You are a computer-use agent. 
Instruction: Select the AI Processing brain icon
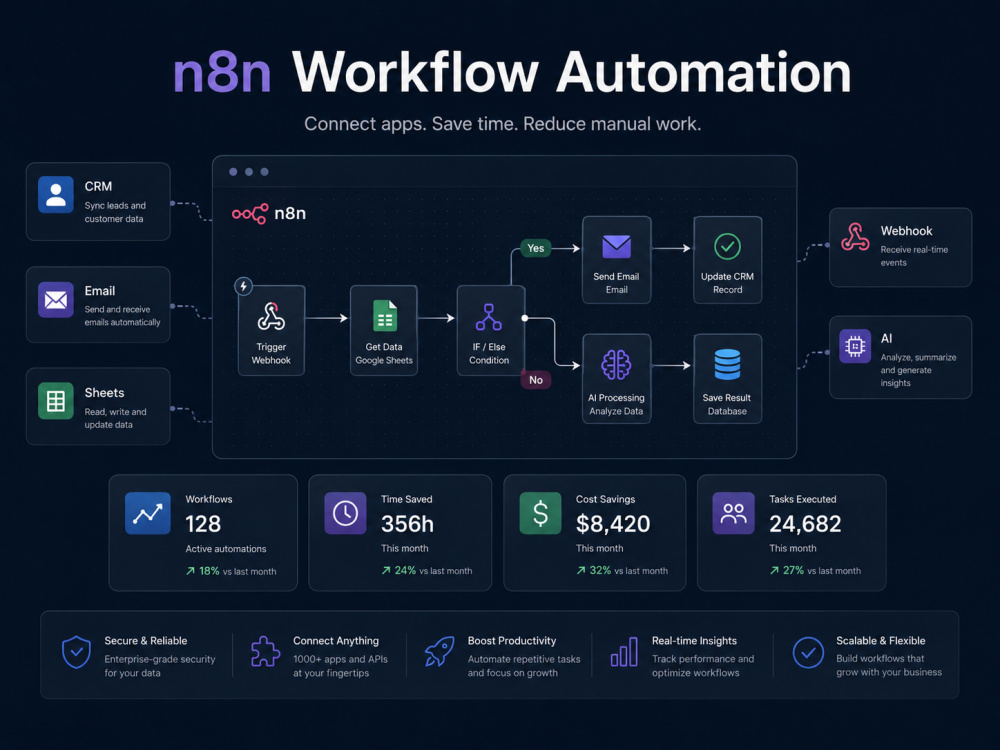(x=616, y=365)
